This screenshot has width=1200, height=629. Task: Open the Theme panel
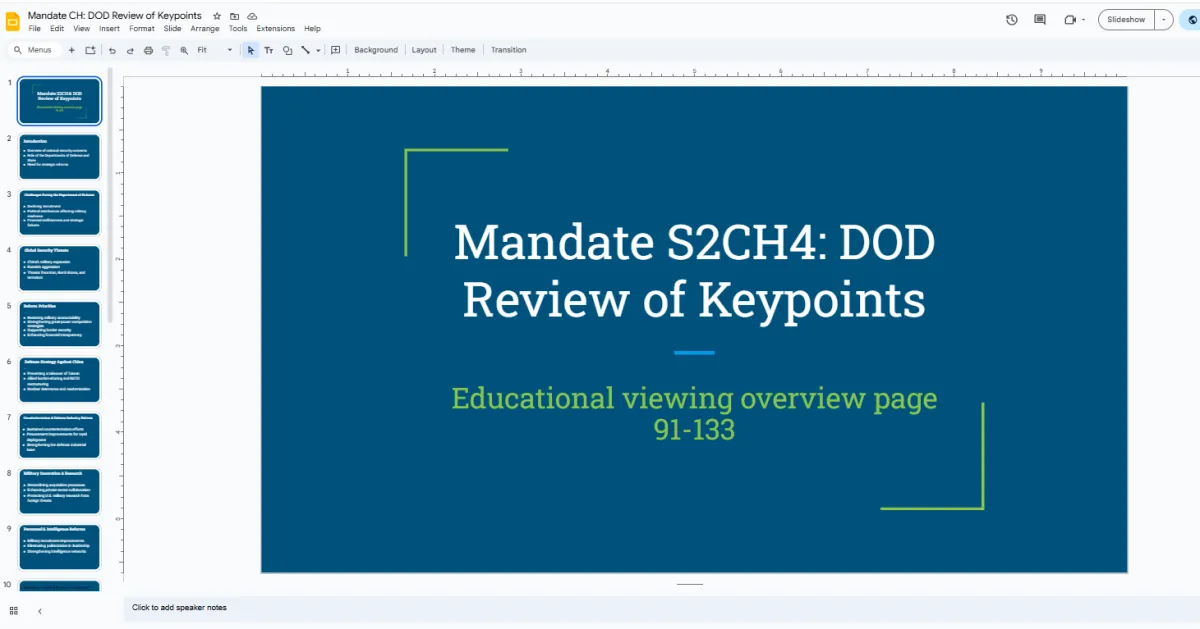click(x=463, y=50)
